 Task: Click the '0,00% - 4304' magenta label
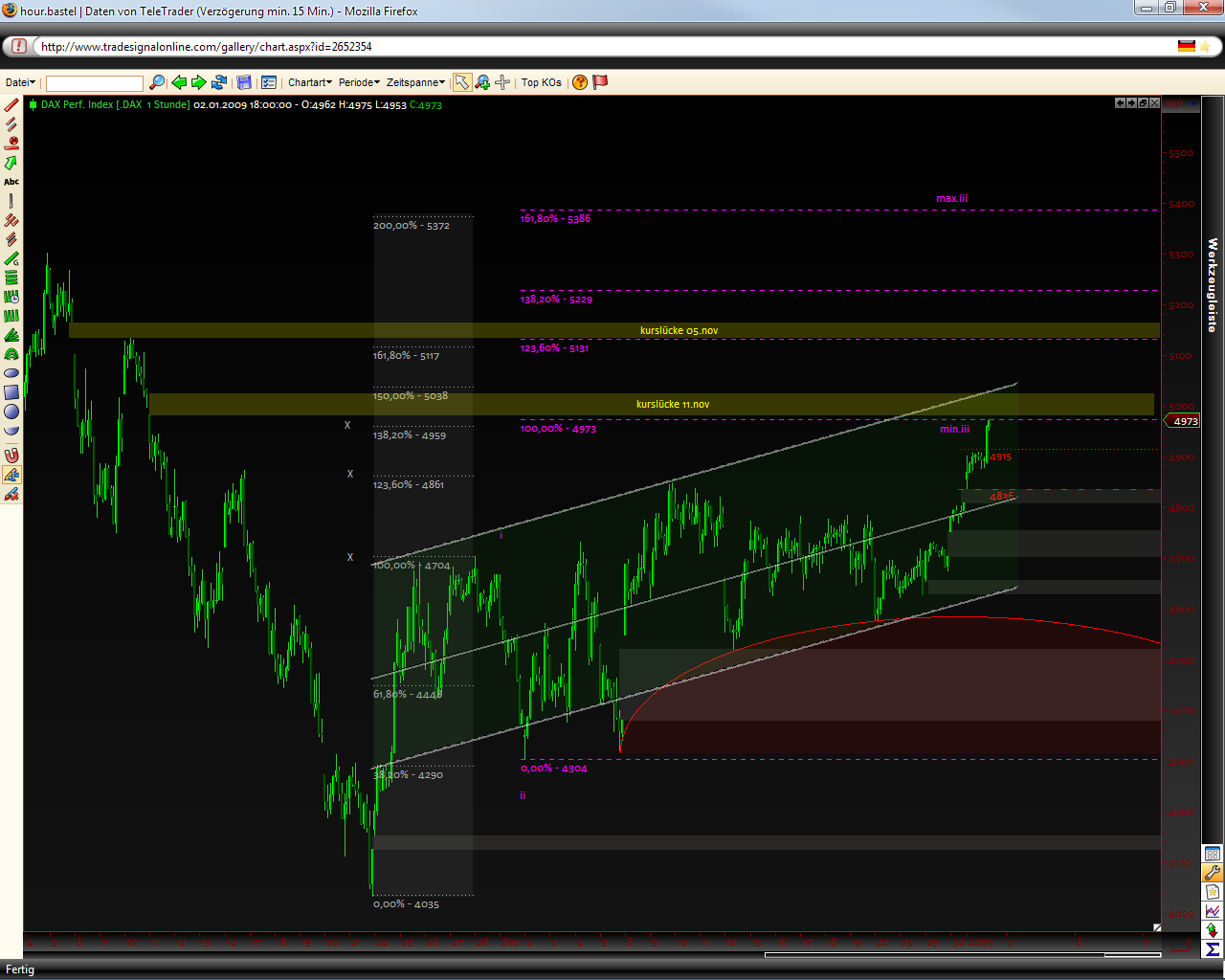point(554,768)
